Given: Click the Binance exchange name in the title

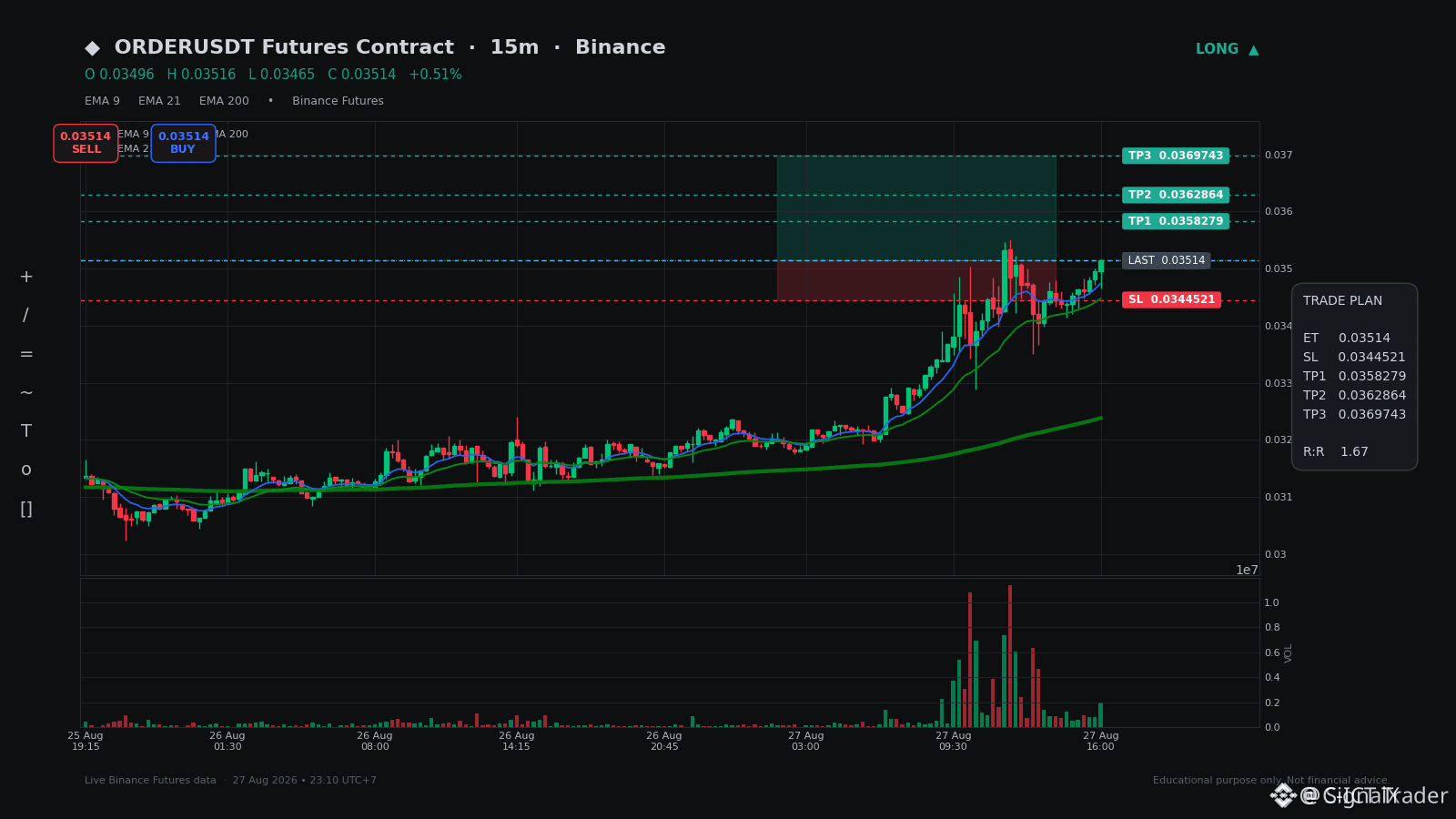Looking at the screenshot, I should click(x=621, y=47).
